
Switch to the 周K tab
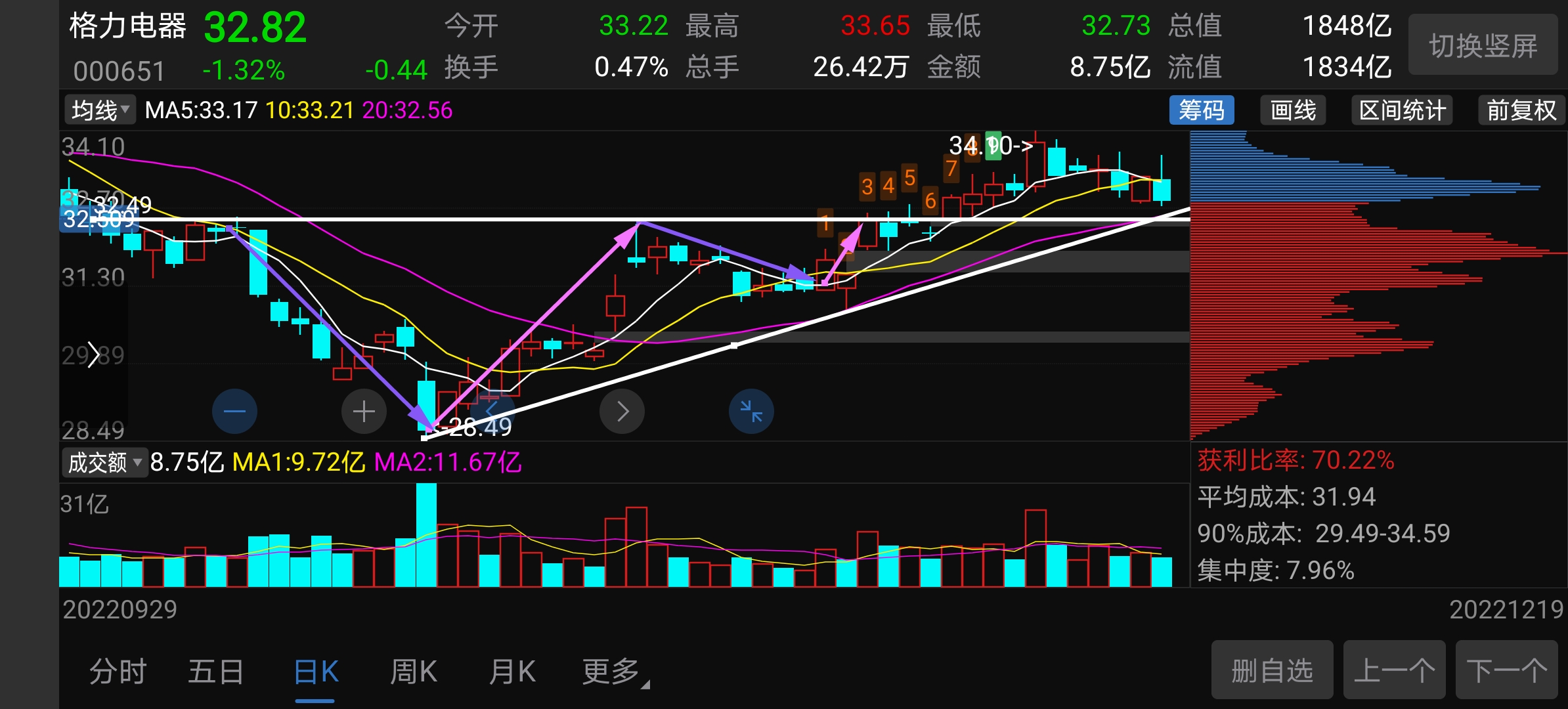[x=414, y=672]
